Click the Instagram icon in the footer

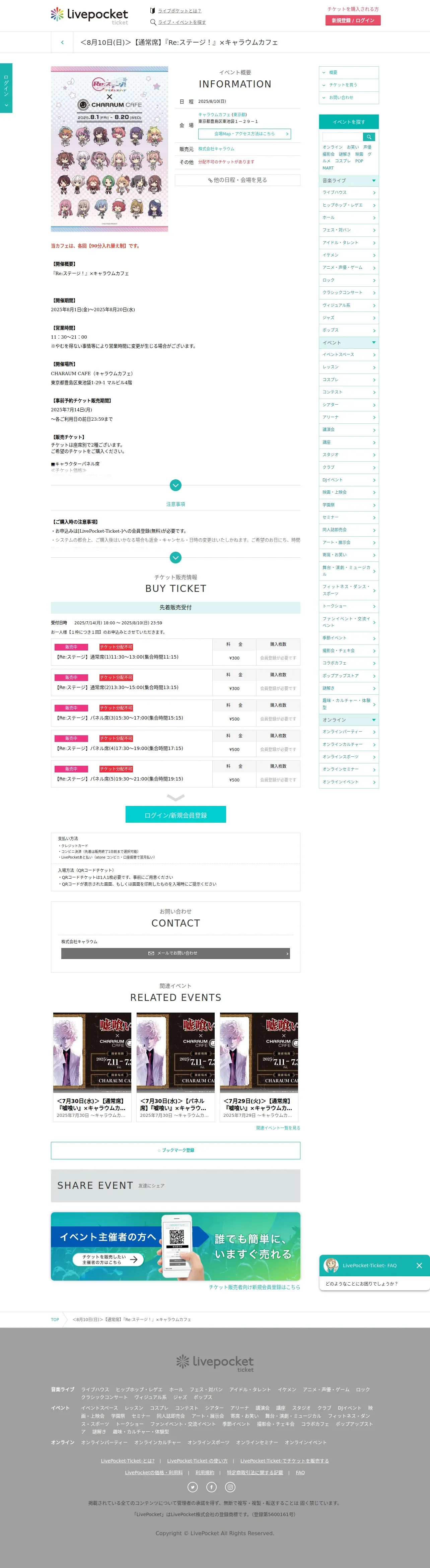tap(230, 1487)
